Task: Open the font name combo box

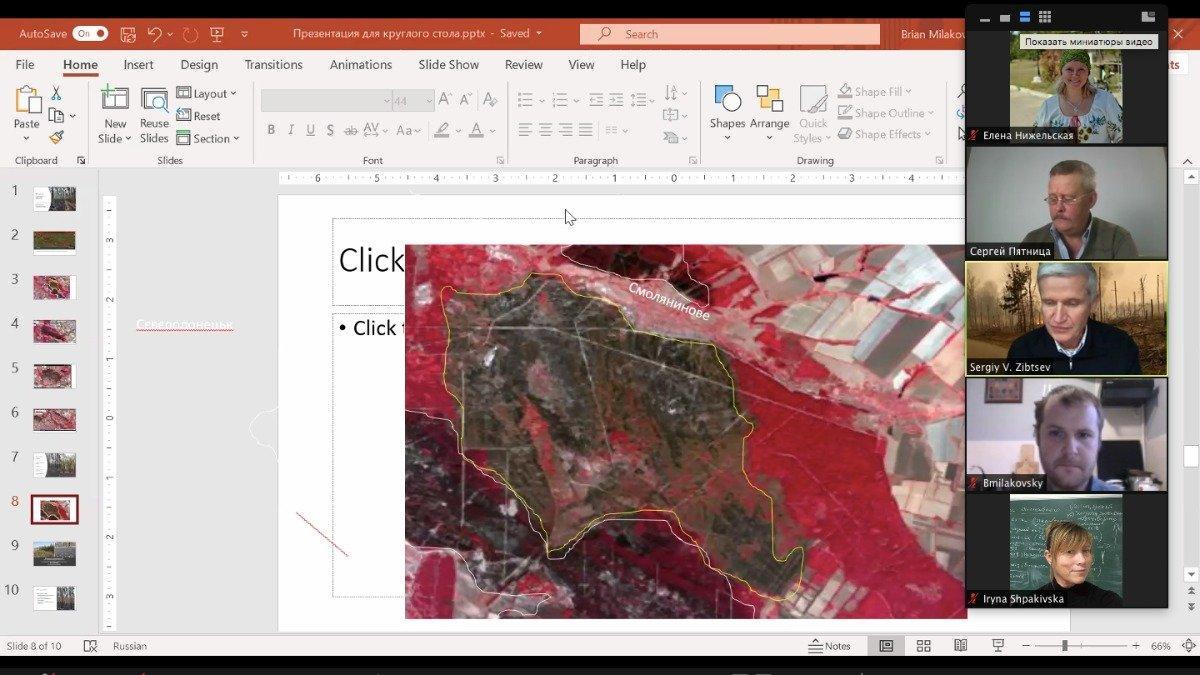Action: coord(326,101)
